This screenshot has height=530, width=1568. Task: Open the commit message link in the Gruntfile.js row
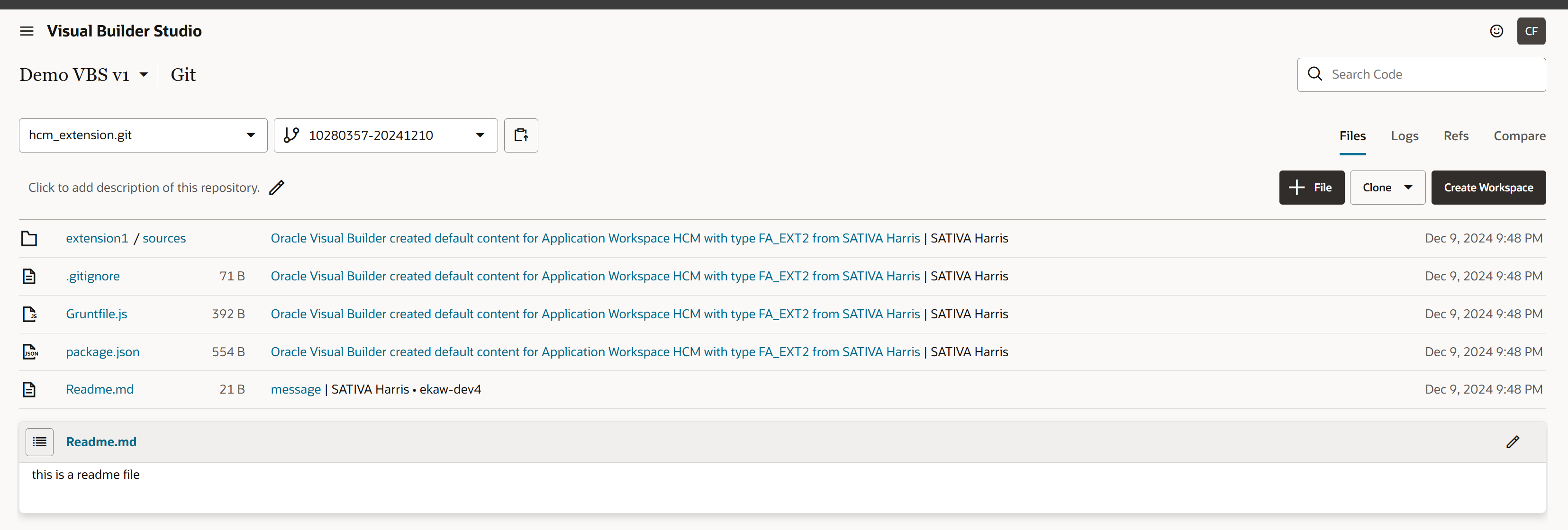point(595,314)
